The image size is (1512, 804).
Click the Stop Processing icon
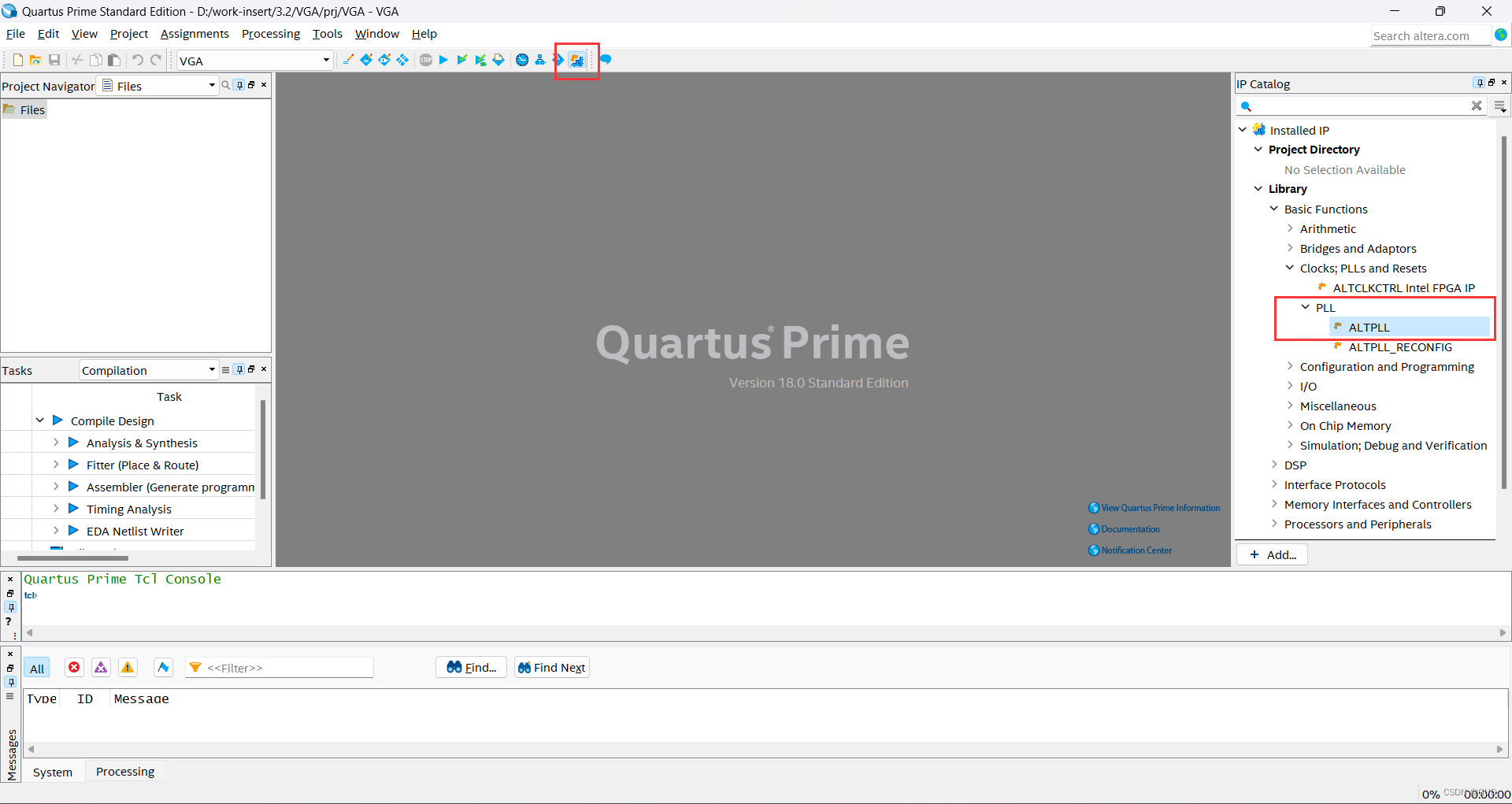click(426, 60)
